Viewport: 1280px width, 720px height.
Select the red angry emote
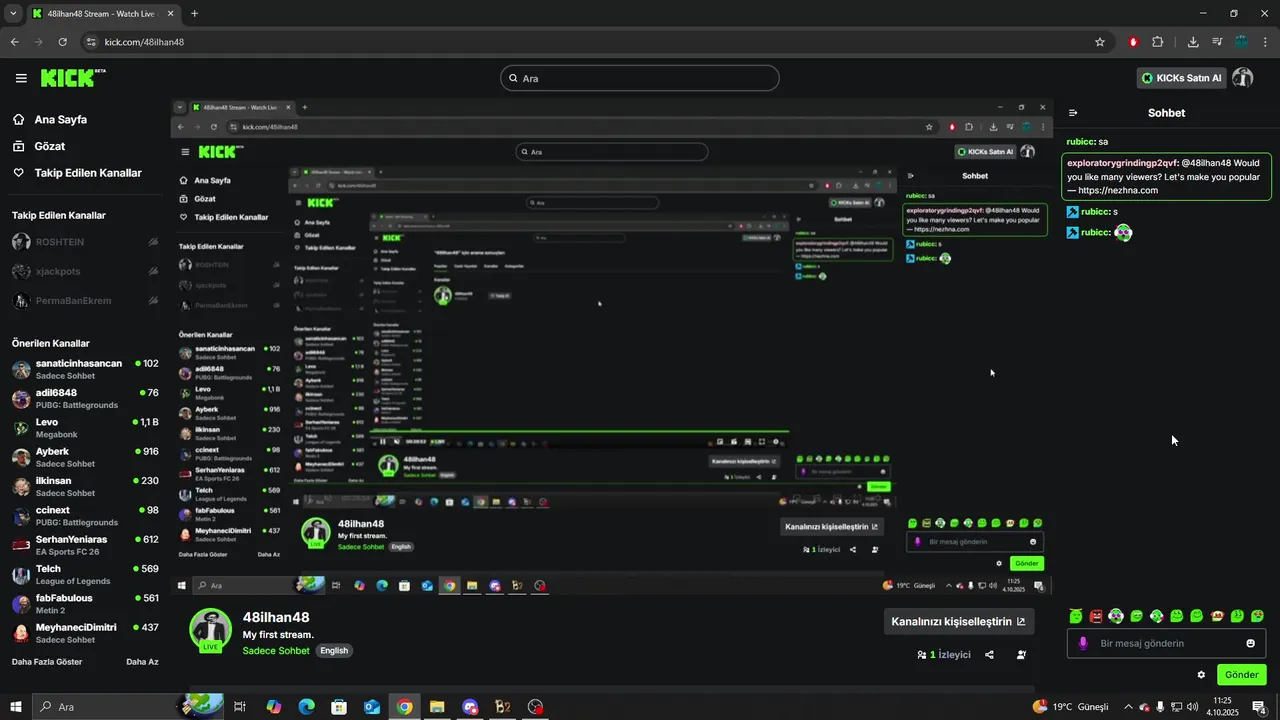[1096, 616]
